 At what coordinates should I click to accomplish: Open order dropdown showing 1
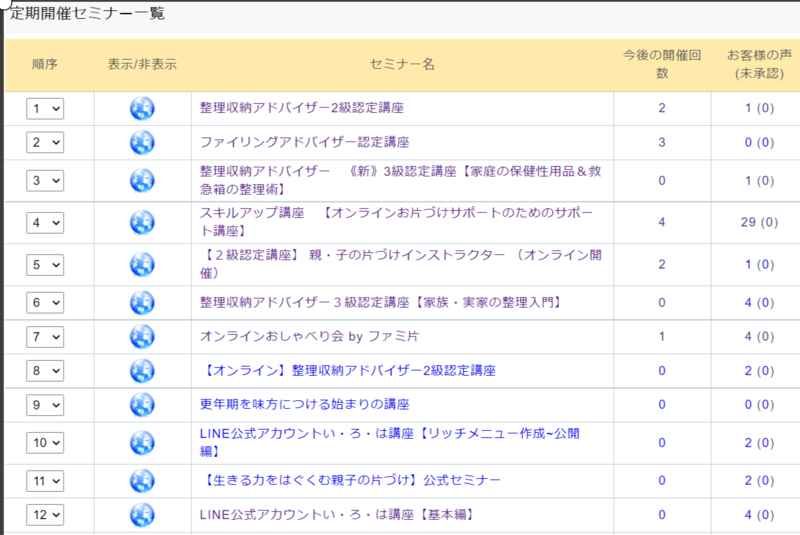pos(45,108)
